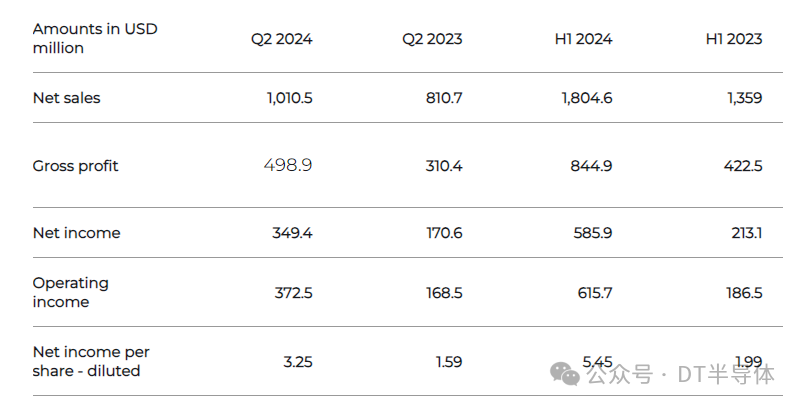The width and height of the screenshot is (800, 406).
Task: Select the Net income per share label
Action: click(91, 361)
